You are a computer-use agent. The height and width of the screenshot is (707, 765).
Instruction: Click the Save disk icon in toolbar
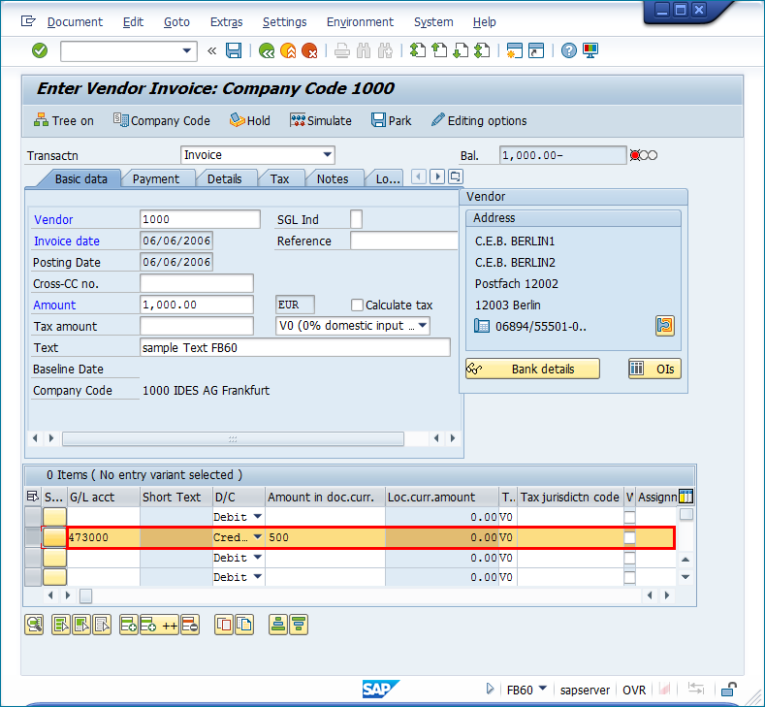[233, 51]
